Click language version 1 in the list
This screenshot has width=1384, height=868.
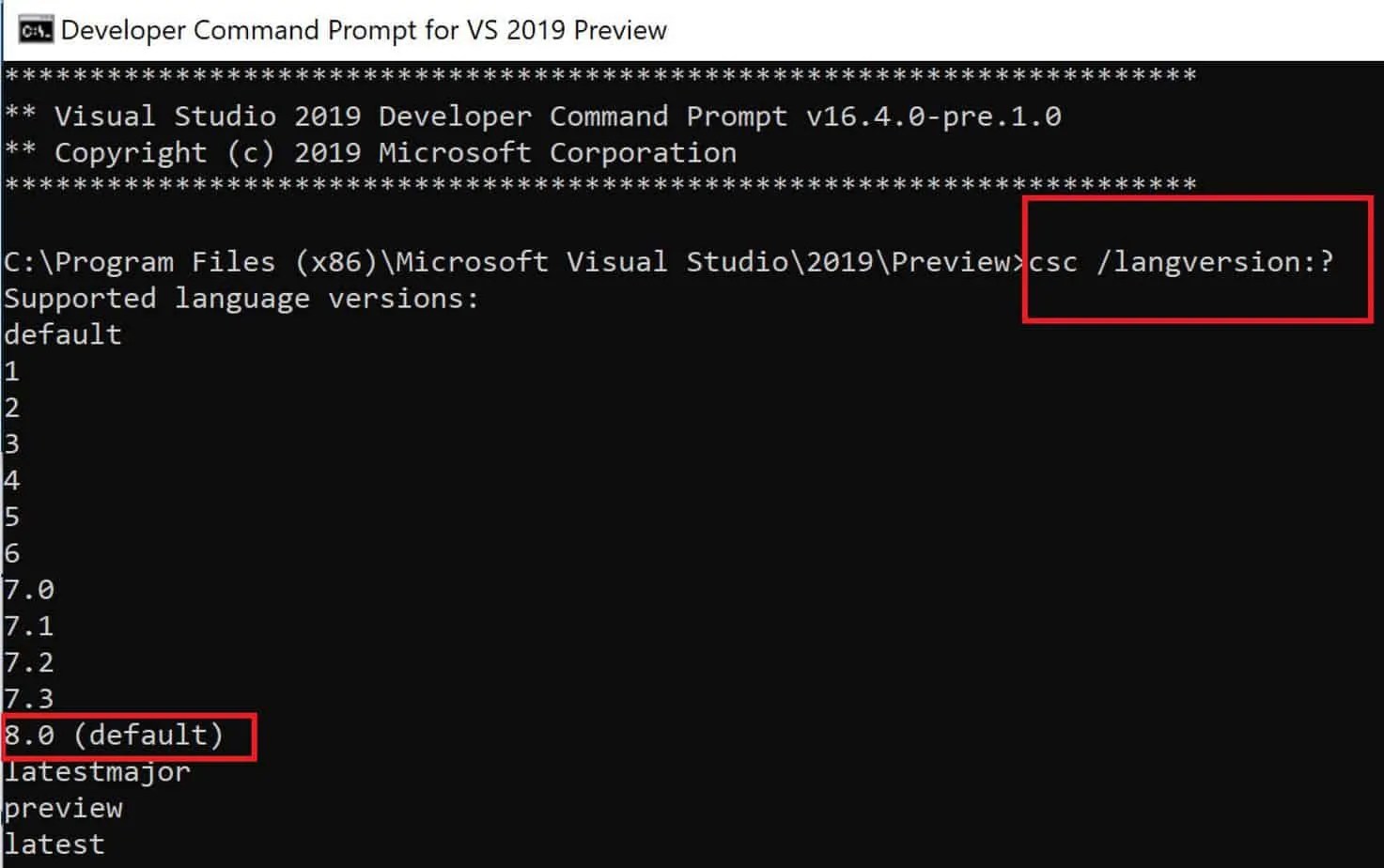click(12, 371)
